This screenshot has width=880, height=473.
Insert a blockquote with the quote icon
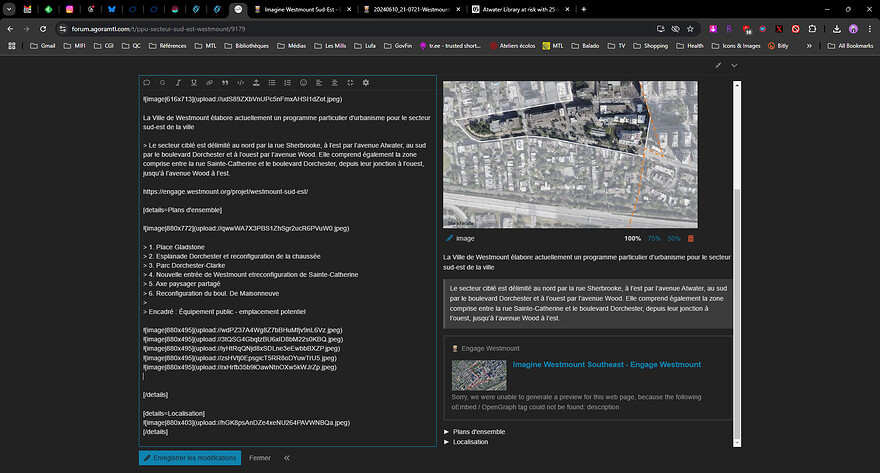225,82
